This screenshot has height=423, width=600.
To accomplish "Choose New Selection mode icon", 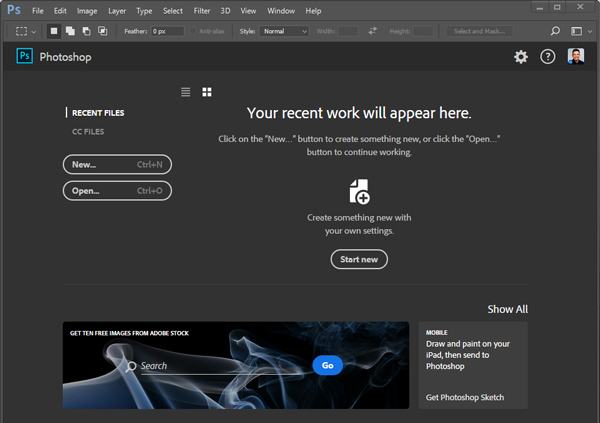I will pos(54,31).
